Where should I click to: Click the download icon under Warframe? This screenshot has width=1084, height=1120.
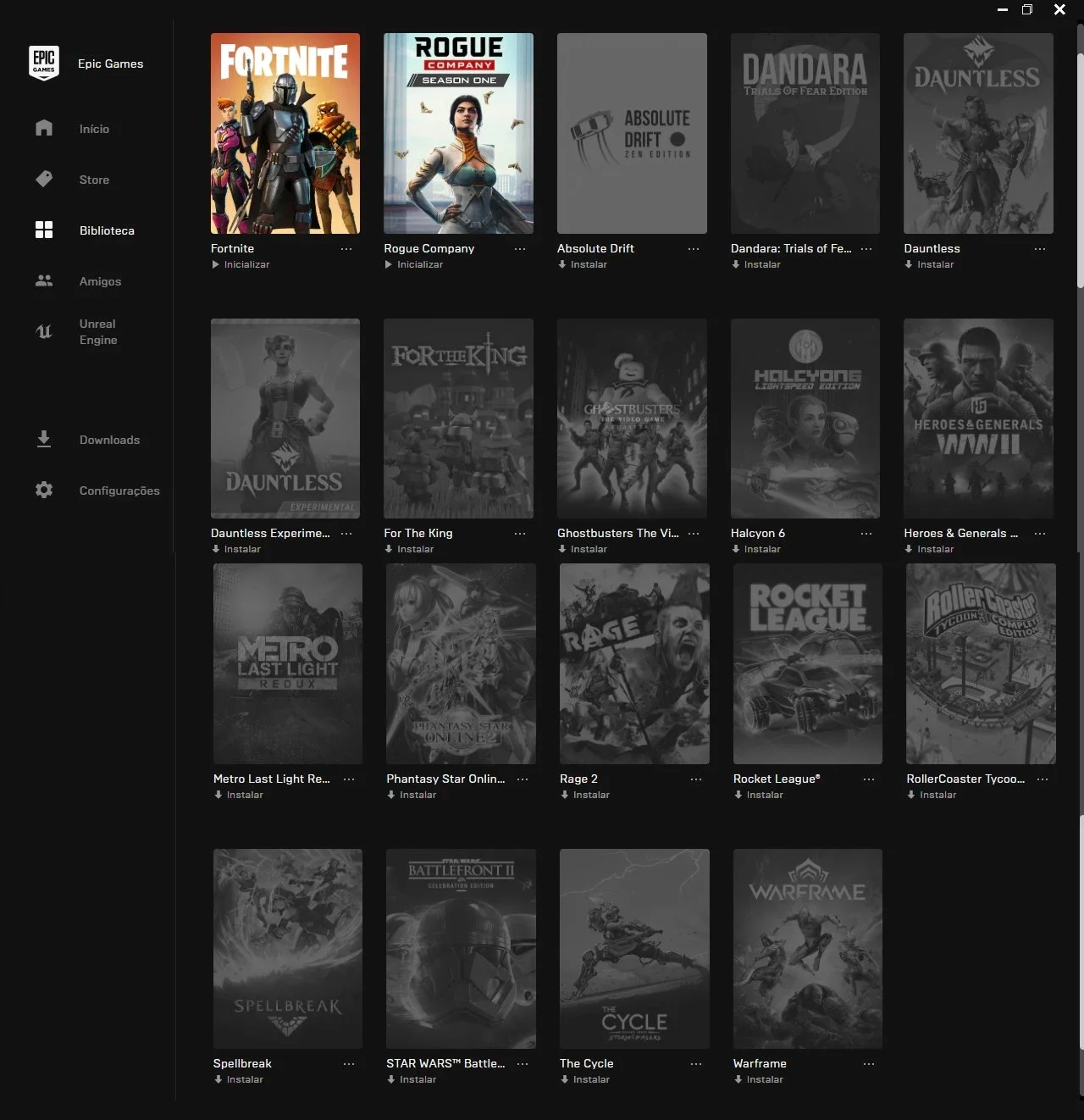738,1079
